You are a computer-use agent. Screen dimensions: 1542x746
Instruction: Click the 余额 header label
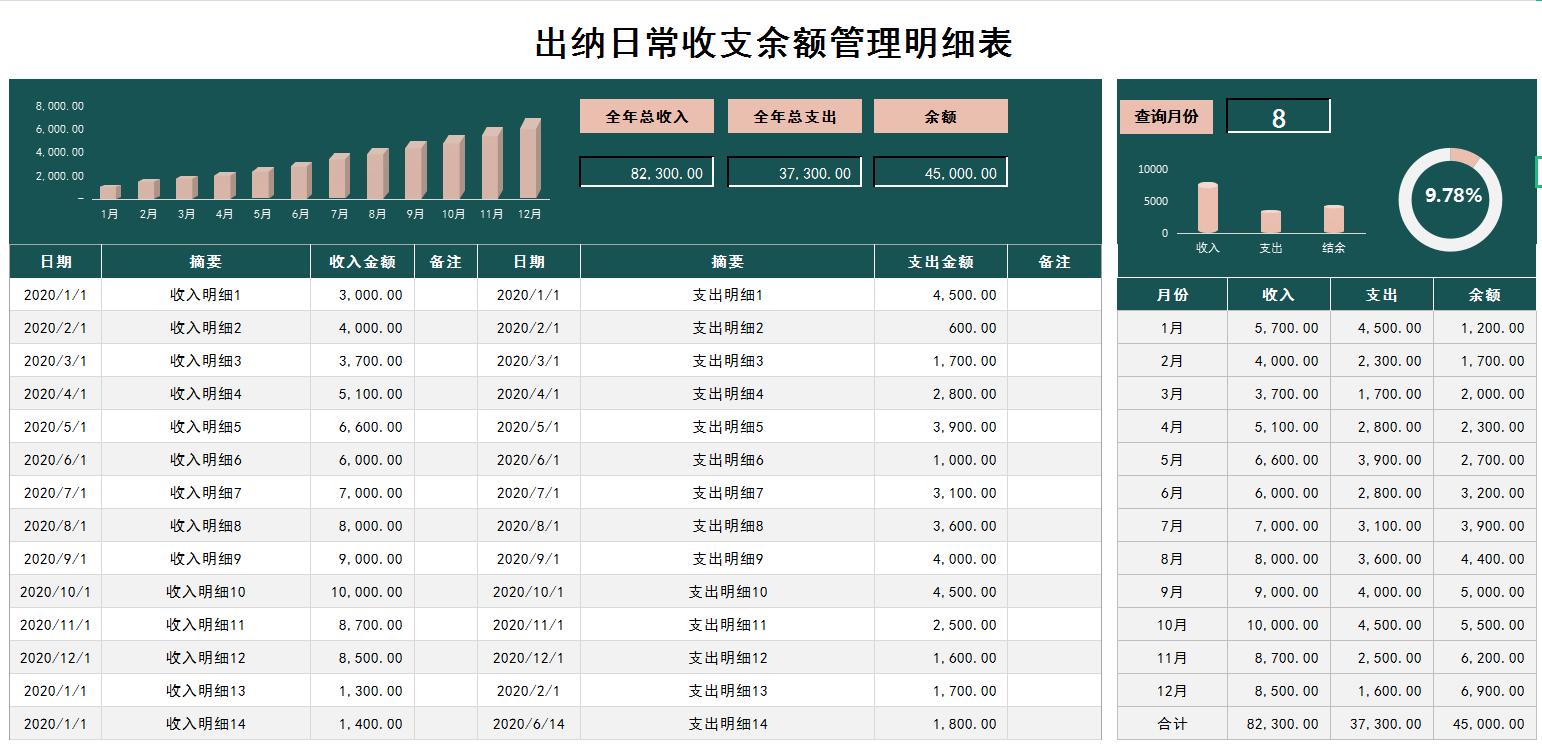939,115
